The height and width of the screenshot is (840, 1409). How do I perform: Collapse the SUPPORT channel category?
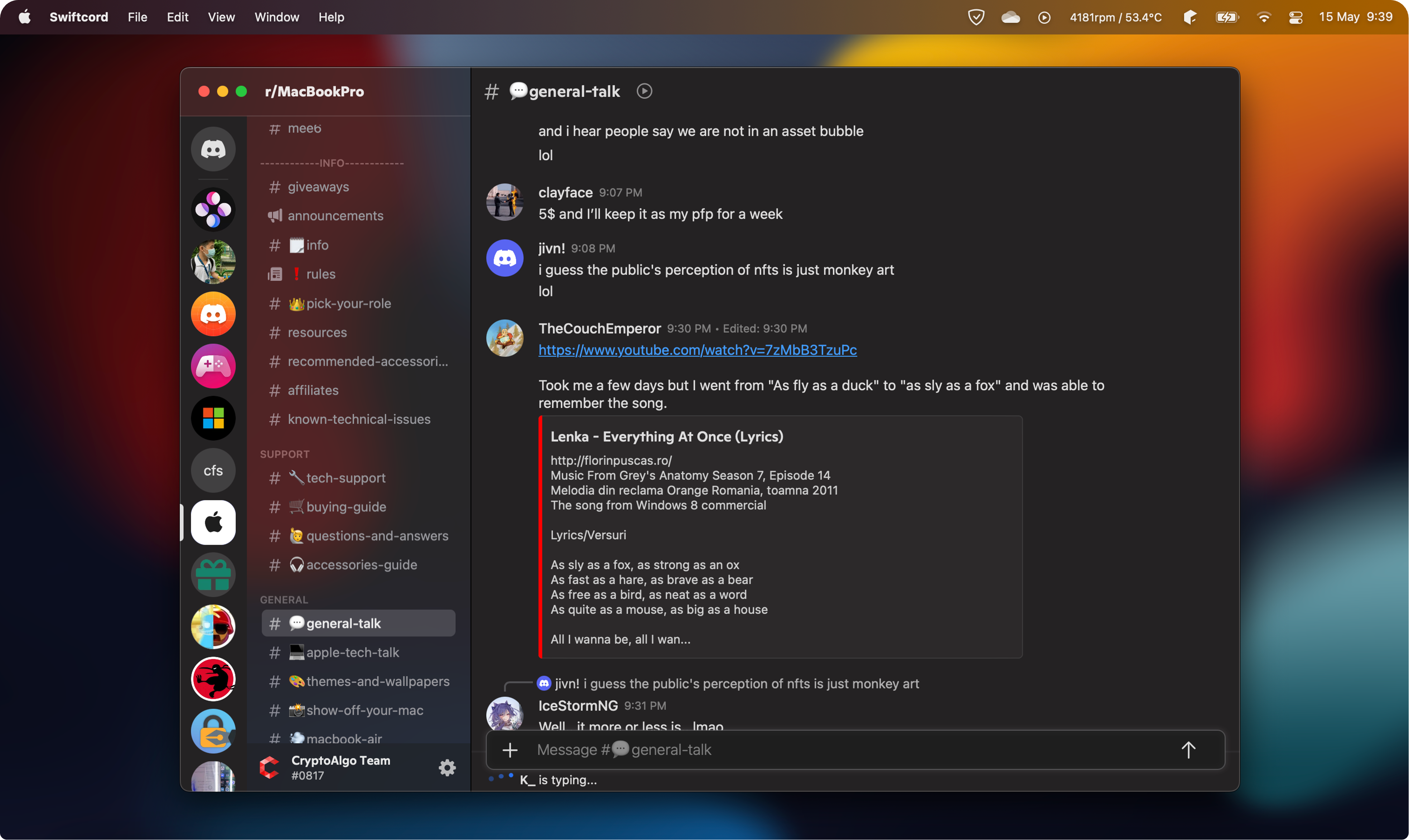coord(285,454)
